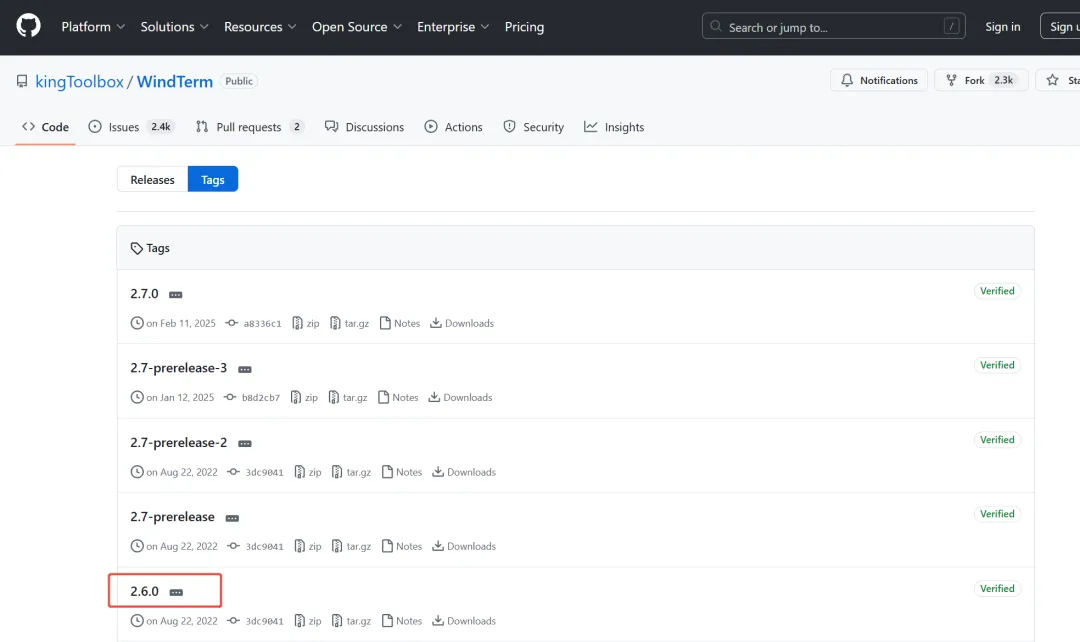The height and width of the screenshot is (642, 1080).
Task: Select the Tags toggle button
Action: 213,179
